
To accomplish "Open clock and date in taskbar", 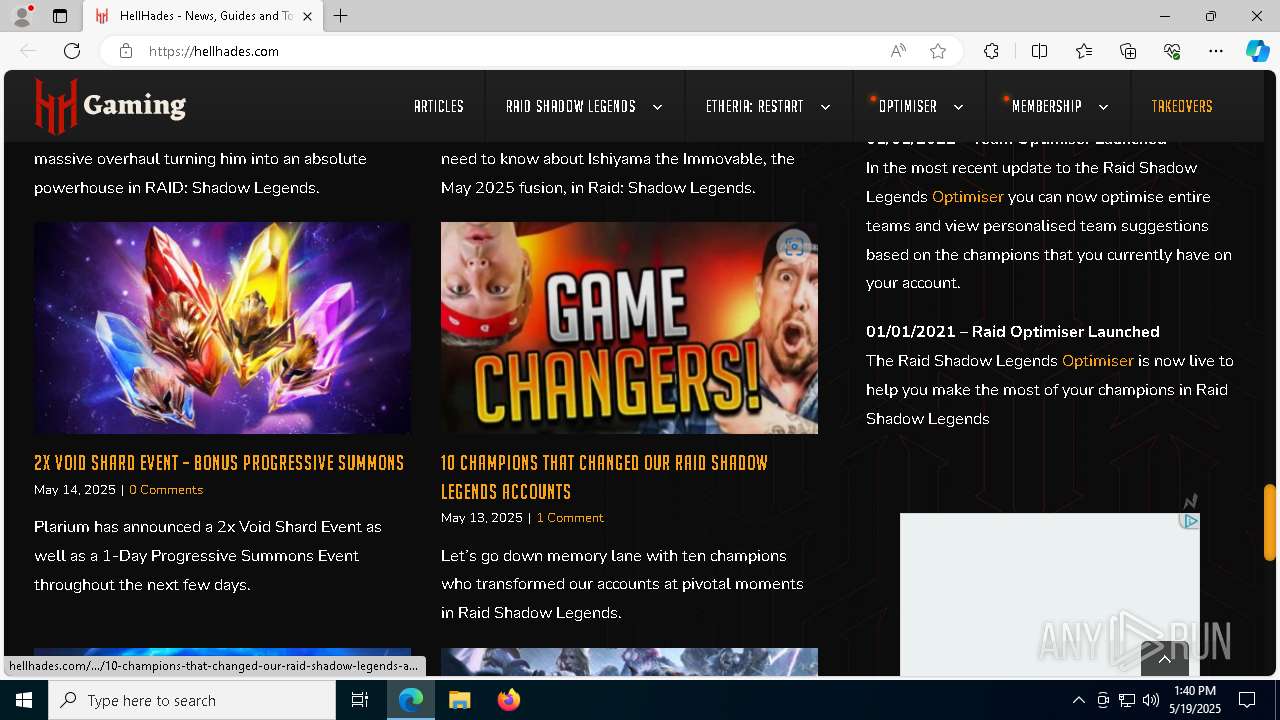I will click(x=1197, y=700).
